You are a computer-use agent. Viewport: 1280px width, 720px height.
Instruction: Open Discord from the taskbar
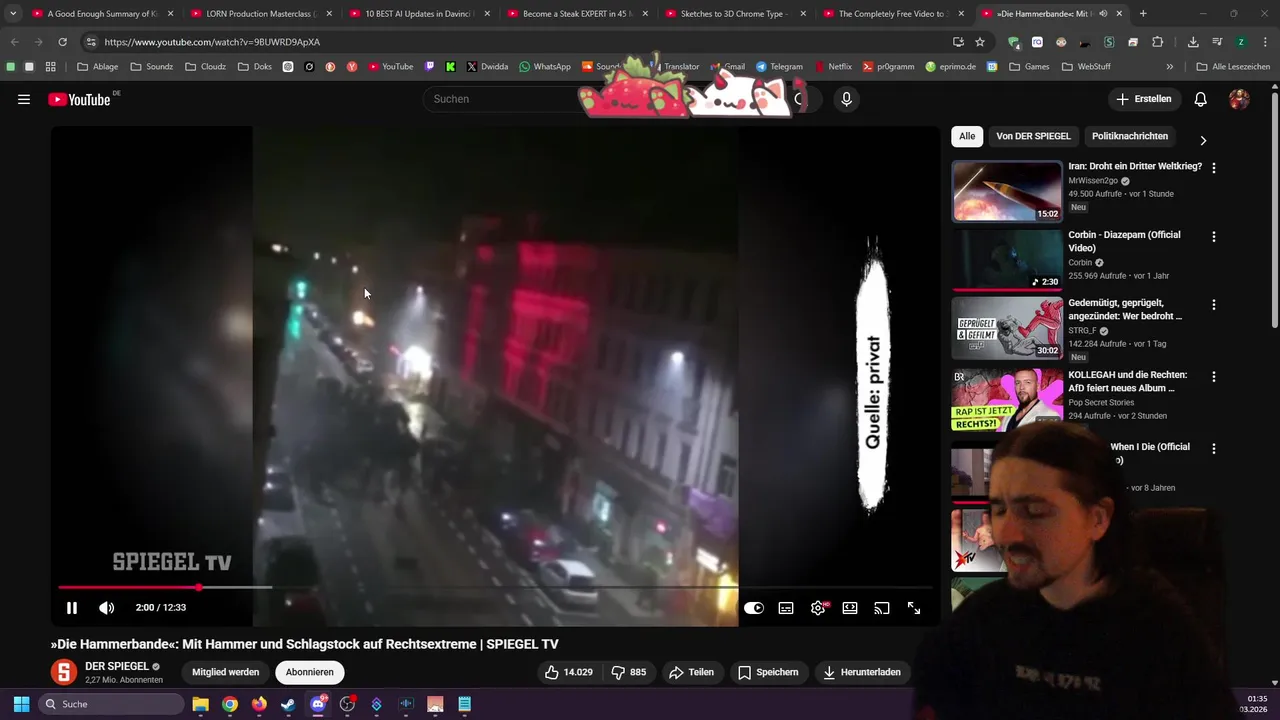318,704
